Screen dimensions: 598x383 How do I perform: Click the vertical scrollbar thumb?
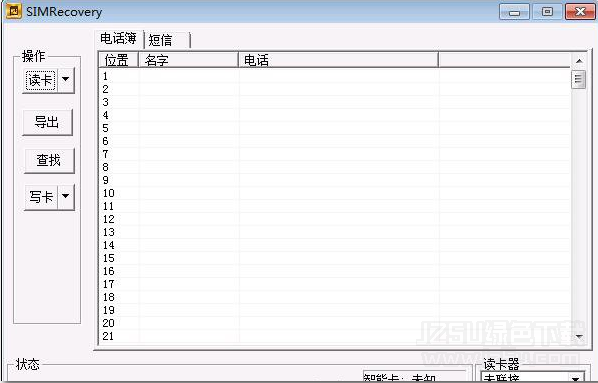coord(579,79)
